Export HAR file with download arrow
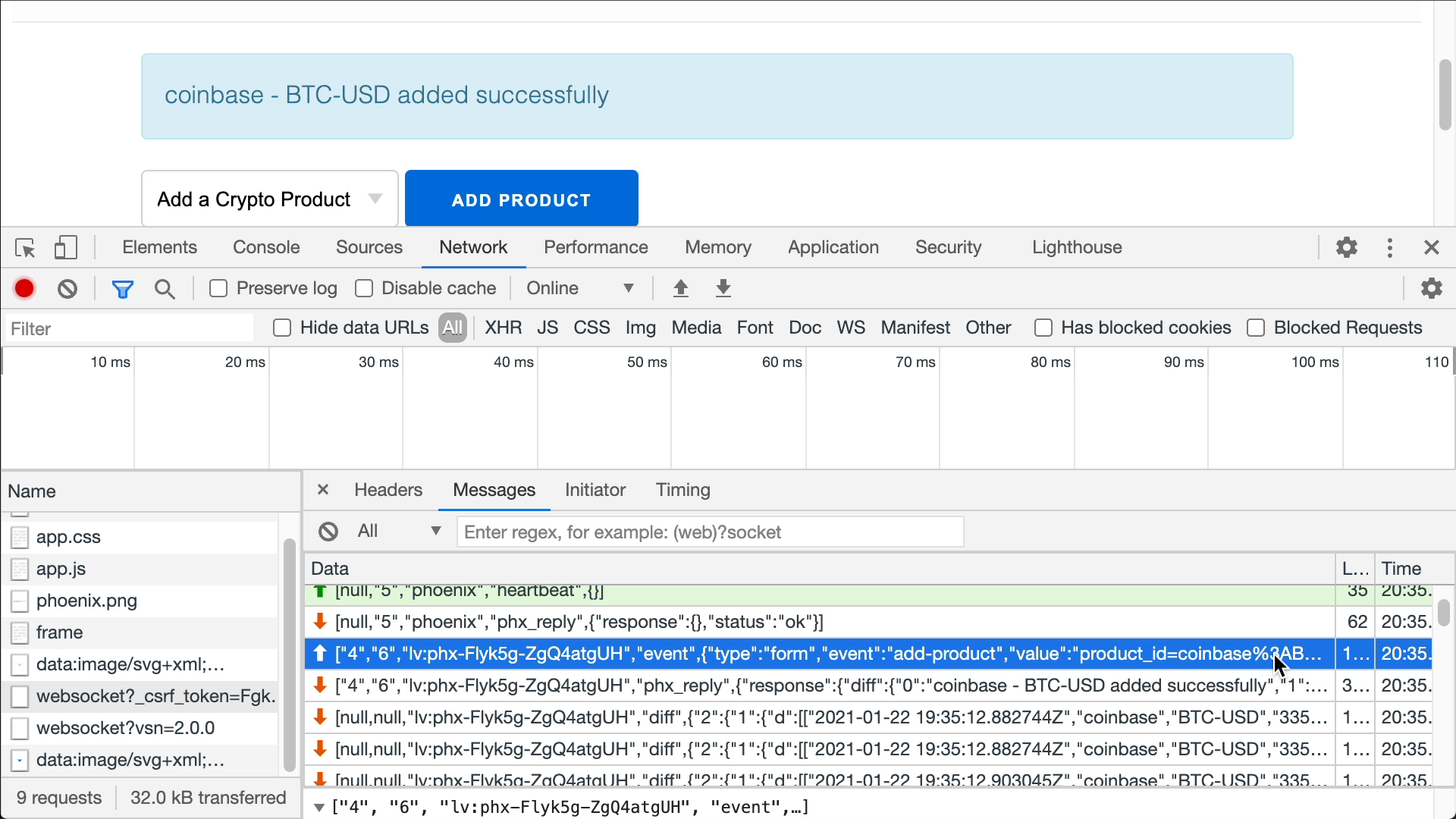 click(x=723, y=288)
